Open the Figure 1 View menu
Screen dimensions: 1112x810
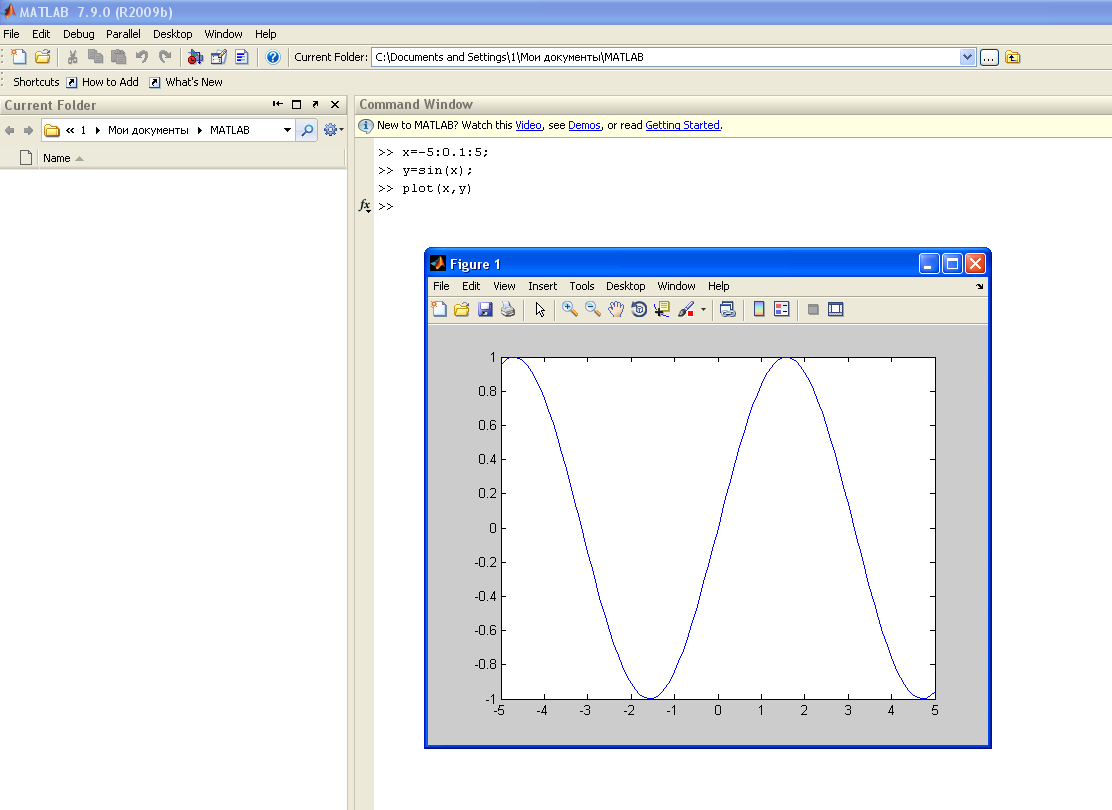click(504, 286)
